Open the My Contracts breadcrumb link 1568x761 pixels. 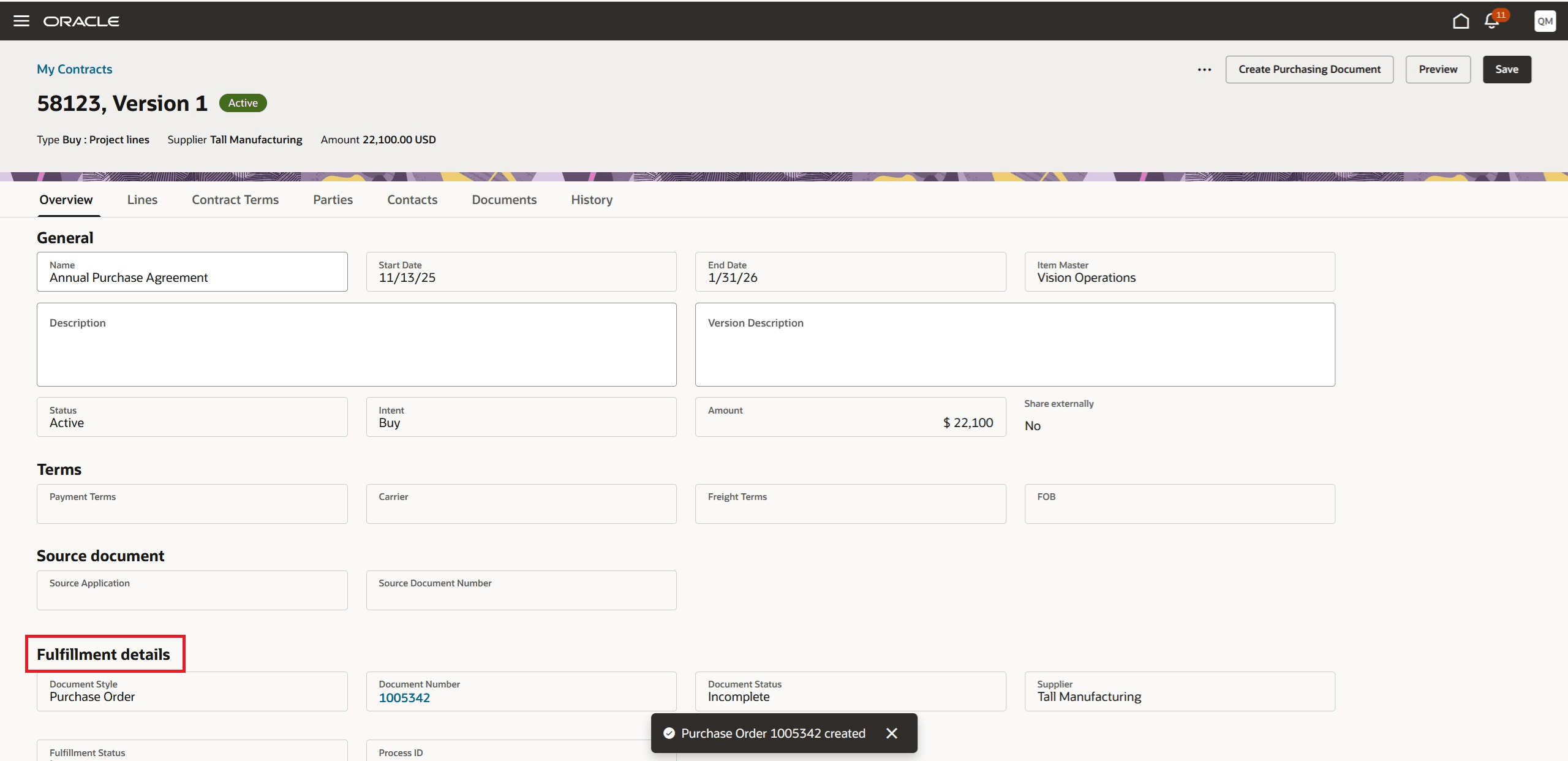coord(75,69)
